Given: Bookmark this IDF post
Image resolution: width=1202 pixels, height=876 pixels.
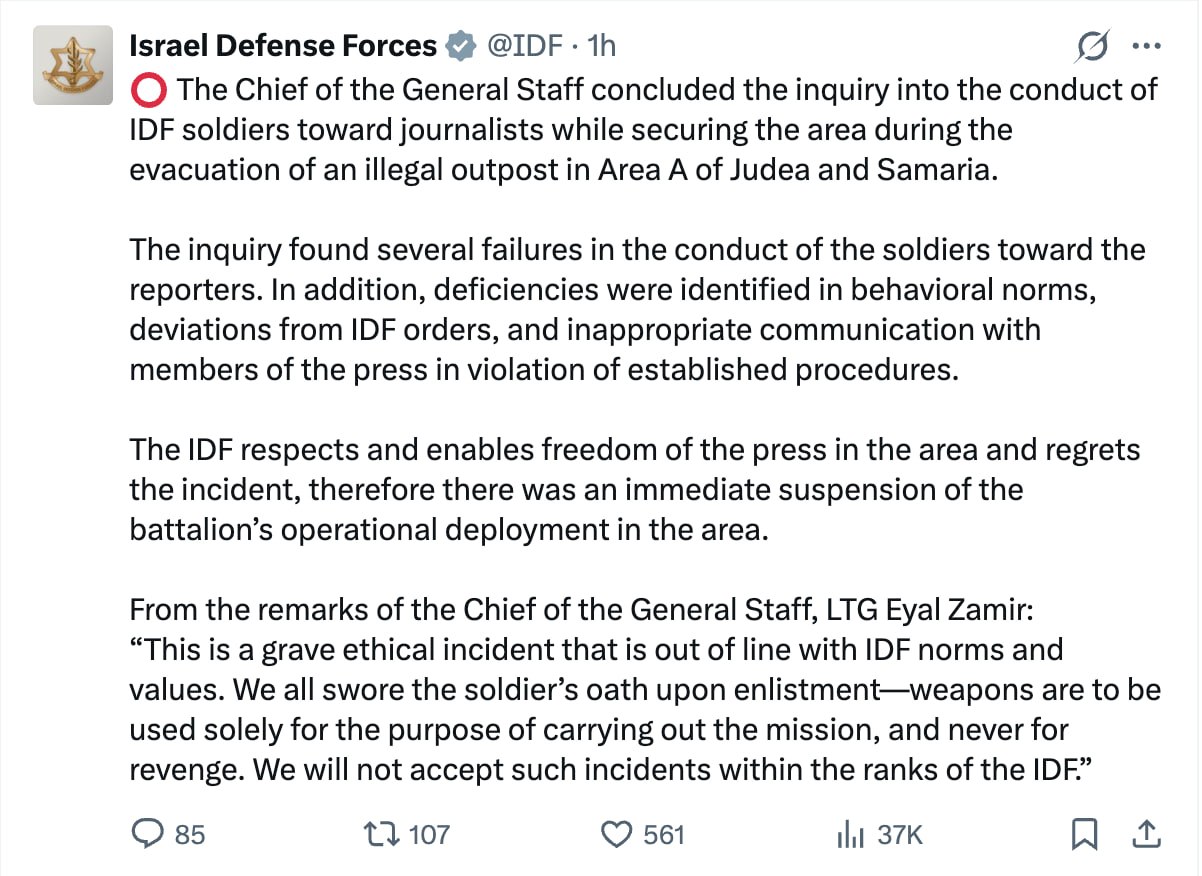Looking at the screenshot, I should coord(1085,832).
